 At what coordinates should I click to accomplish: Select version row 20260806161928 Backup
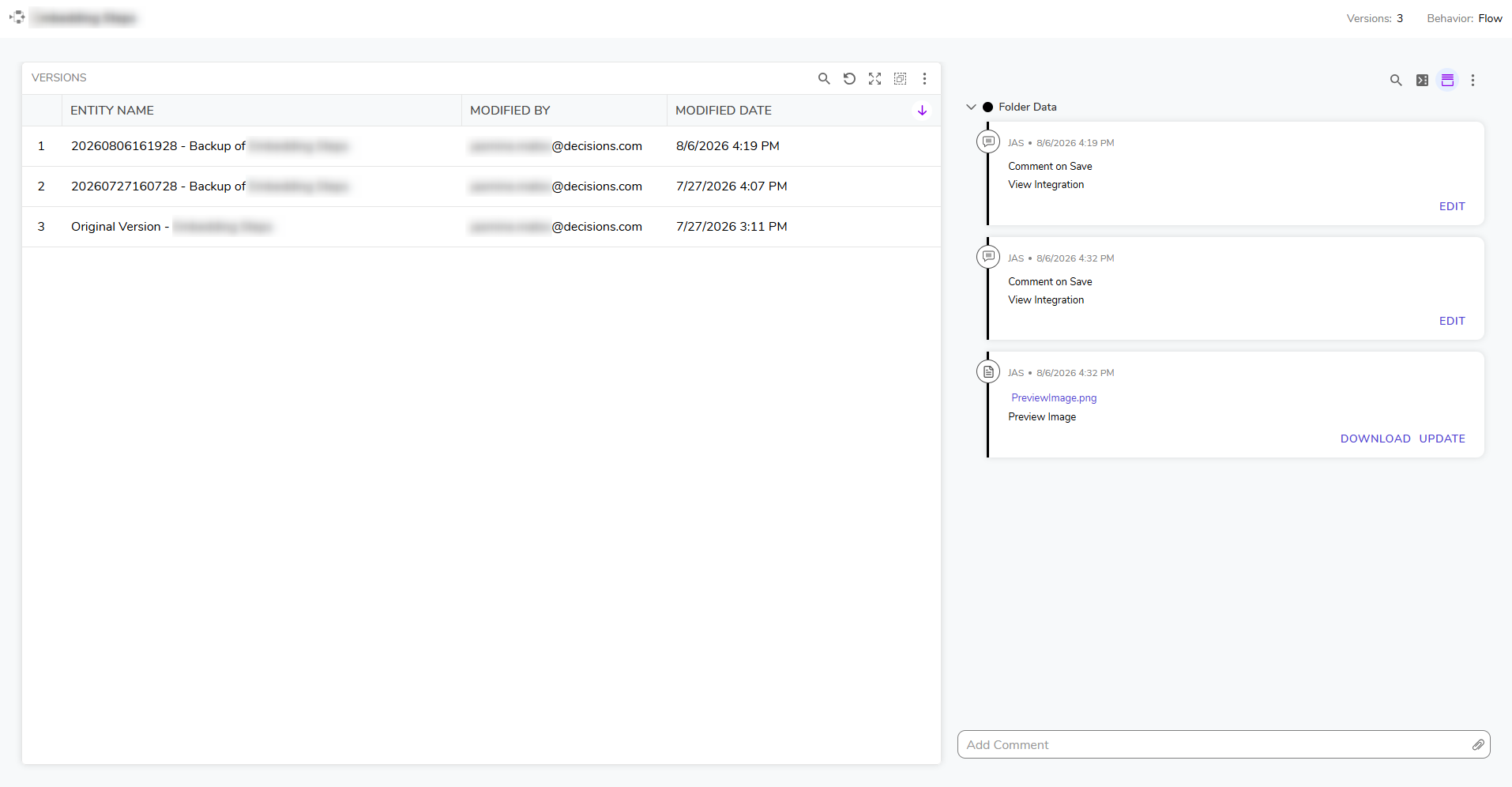[481, 146]
